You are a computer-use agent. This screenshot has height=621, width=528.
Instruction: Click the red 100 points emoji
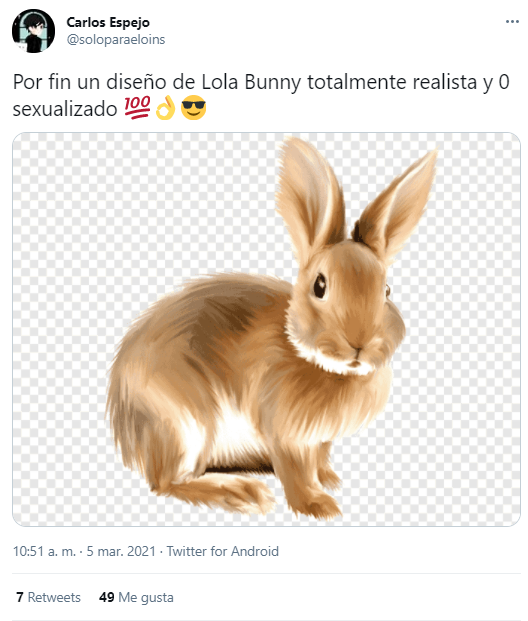[x=137, y=108]
